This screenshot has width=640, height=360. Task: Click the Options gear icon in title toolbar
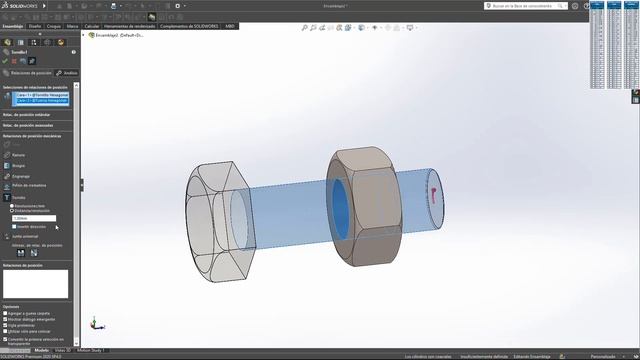pyautogui.click(x=178, y=6)
